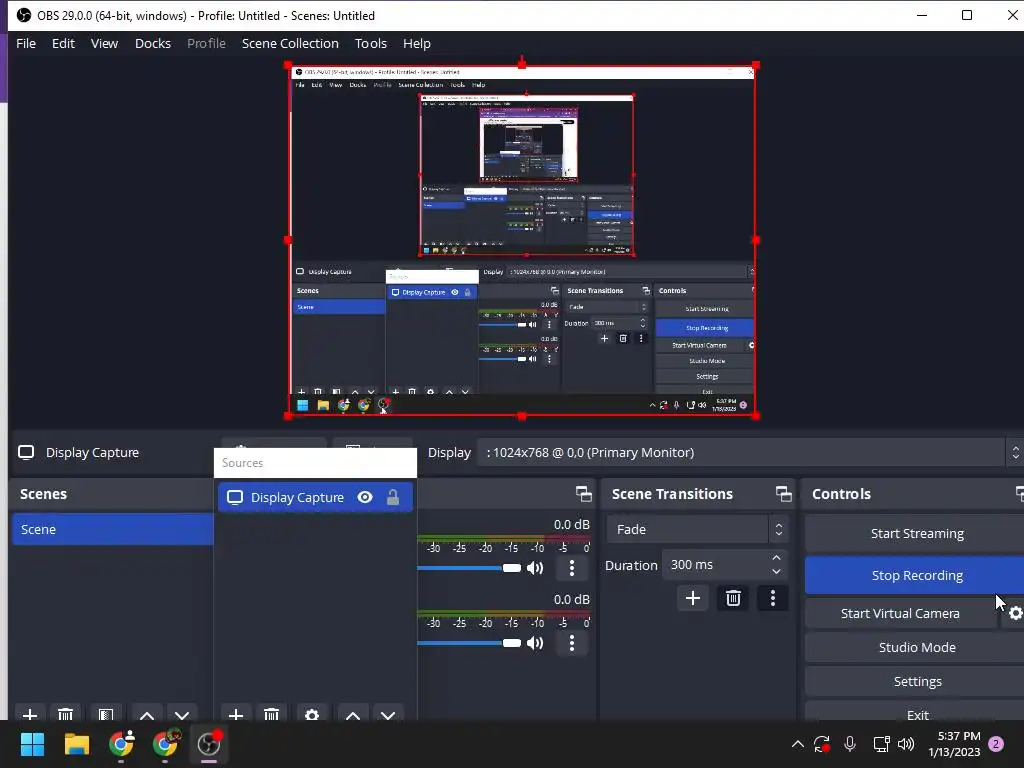Lock the Display Capture source

[392, 498]
